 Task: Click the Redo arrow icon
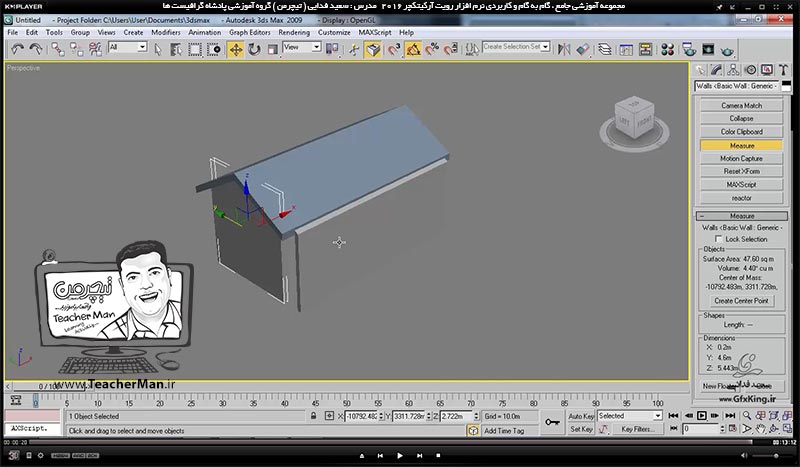(x=36, y=49)
